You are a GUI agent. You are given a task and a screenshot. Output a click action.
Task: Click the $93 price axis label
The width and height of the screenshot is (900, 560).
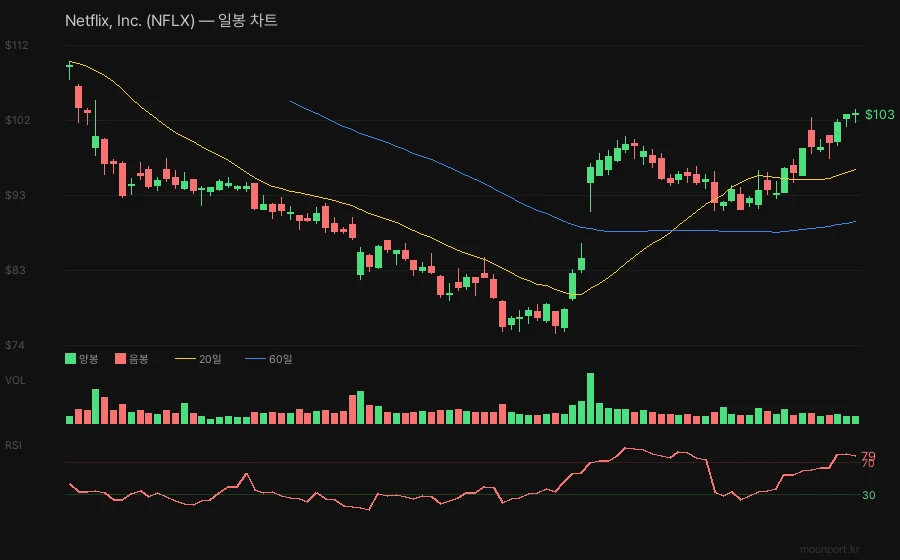15,195
